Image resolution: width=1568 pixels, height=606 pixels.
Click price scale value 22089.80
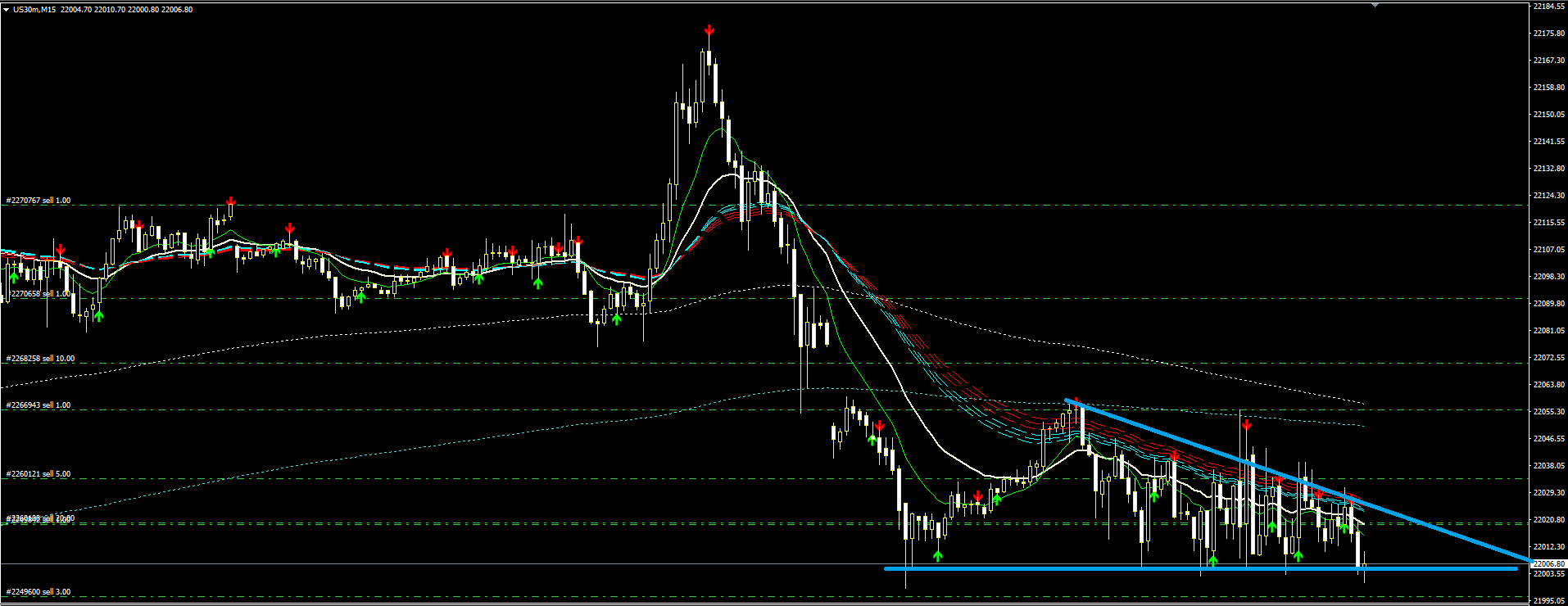tap(1549, 304)
